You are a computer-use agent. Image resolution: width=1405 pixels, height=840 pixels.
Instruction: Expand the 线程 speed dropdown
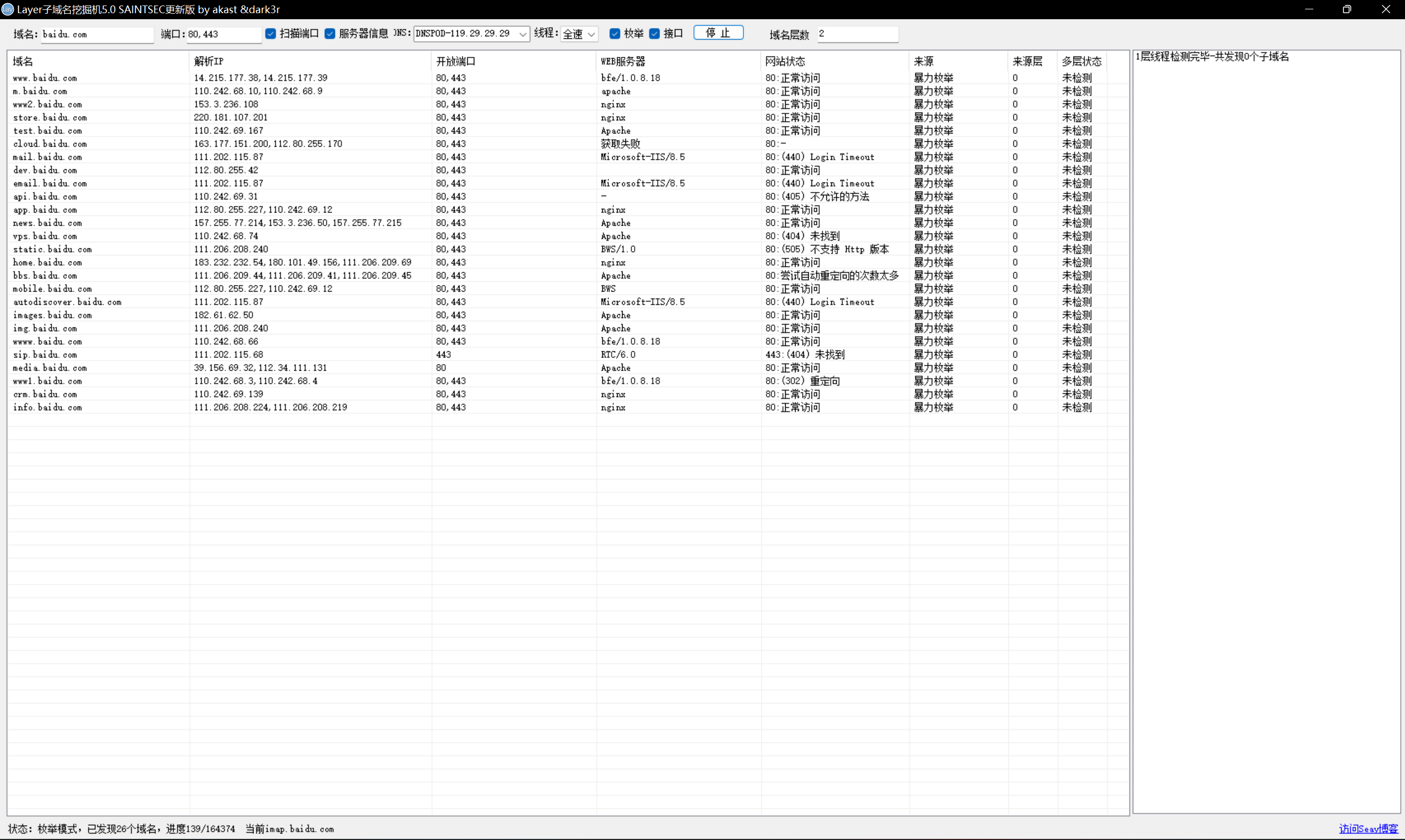591,35
